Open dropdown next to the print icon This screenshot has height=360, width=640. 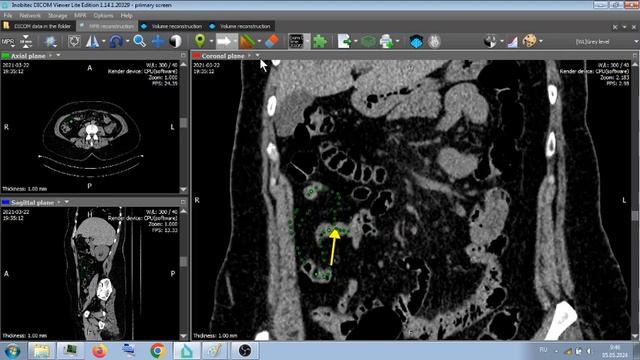[398, 42]
